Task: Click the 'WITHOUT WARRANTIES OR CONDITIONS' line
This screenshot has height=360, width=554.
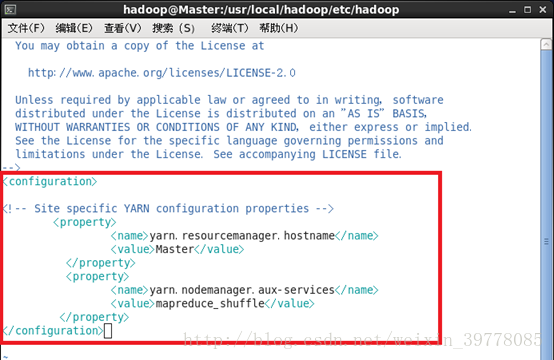Action: (243, 127)
